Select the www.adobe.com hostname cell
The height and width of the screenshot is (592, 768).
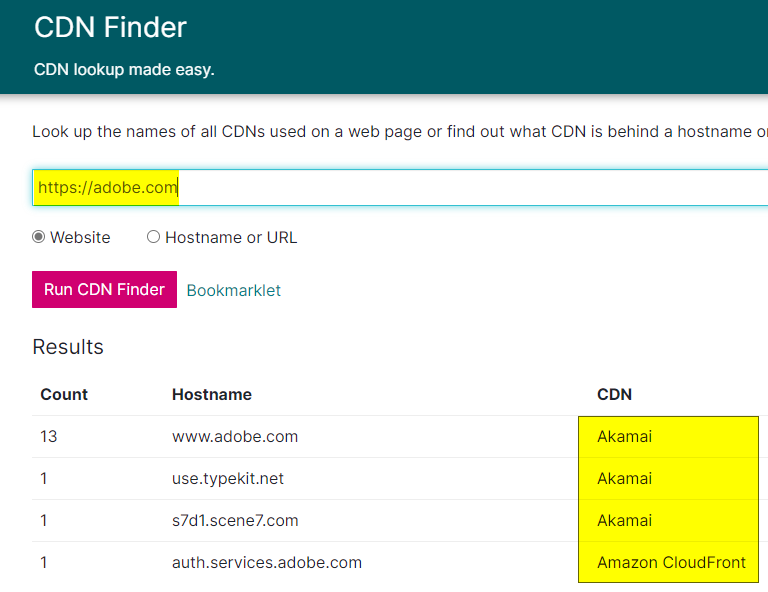tap(235, 436)
